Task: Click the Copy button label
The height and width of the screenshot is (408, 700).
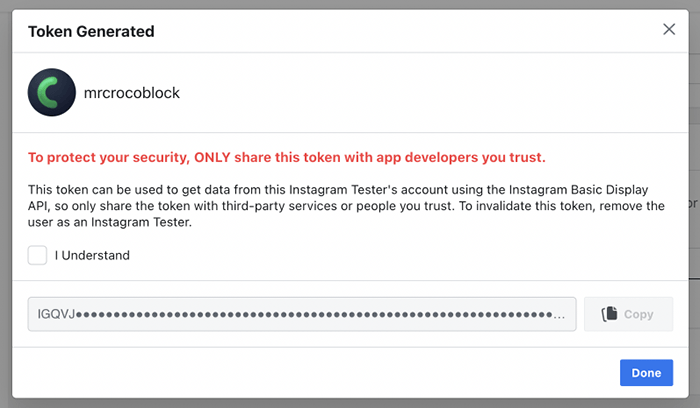Action: [638, 314]
